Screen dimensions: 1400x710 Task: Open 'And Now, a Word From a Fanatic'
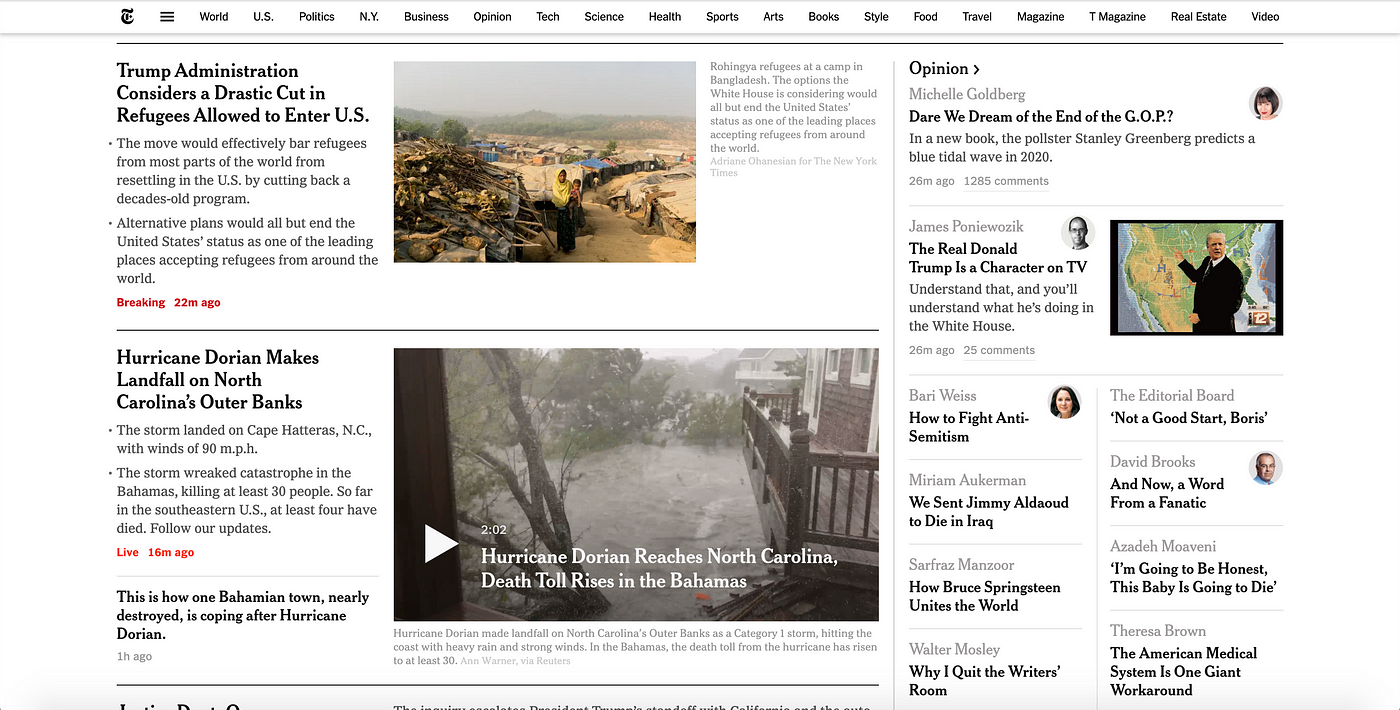click(x=1167, y=493)
